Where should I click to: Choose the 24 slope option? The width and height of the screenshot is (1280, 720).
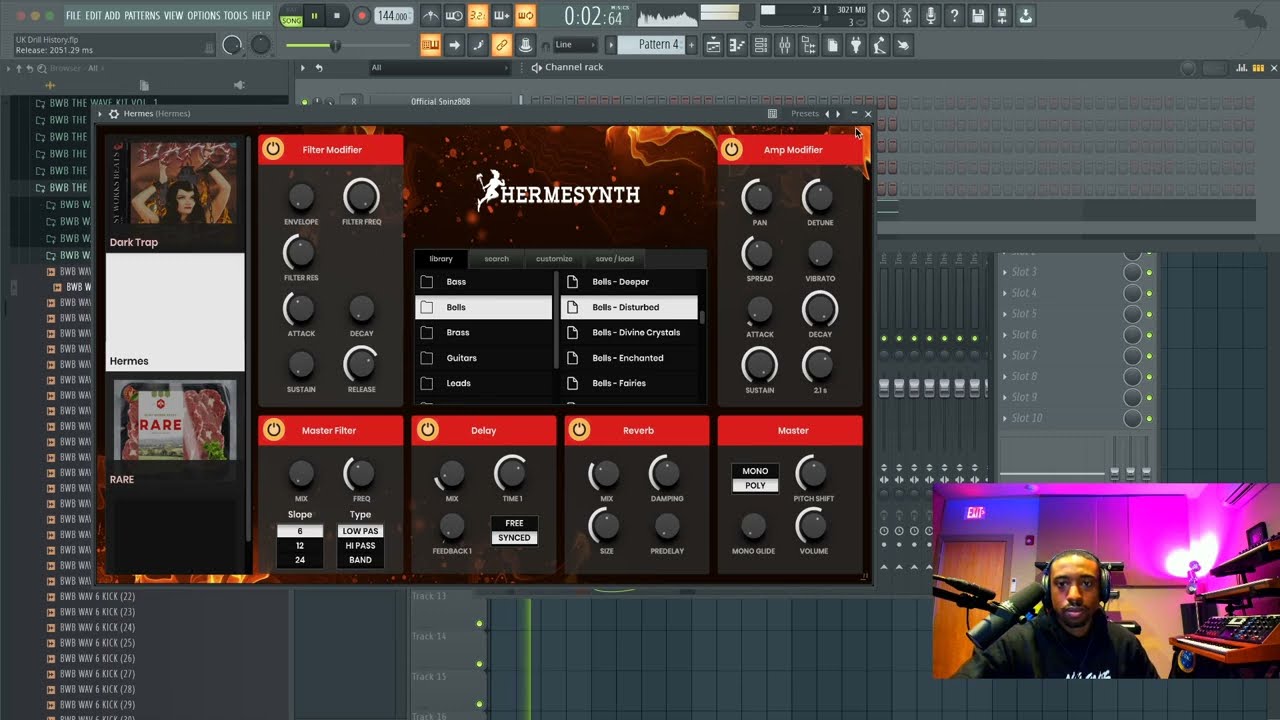coord(300,560)
